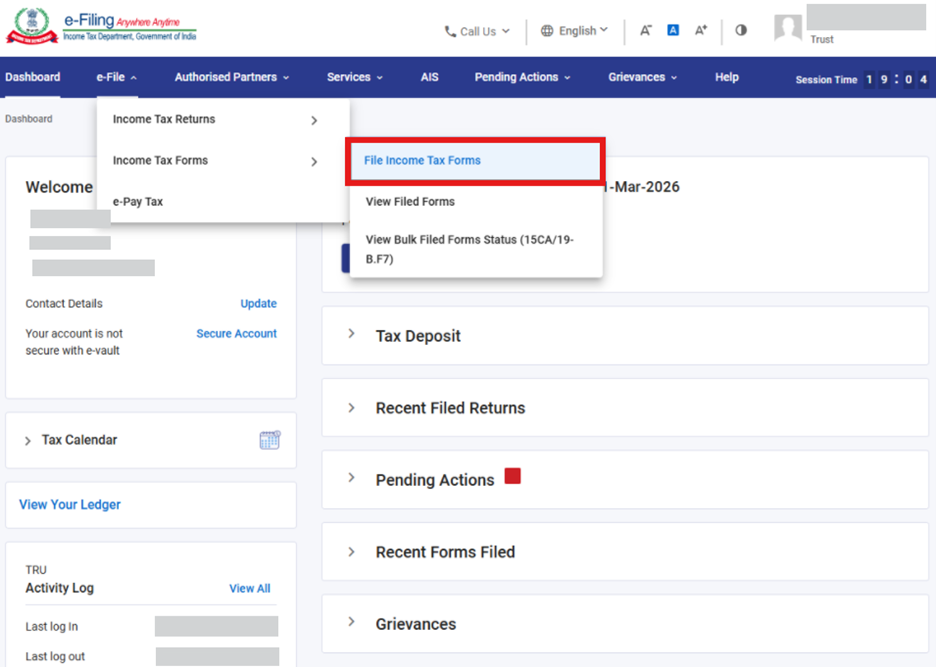
Task: Reset to default font size icon
Action: click(x=673, y=30)
